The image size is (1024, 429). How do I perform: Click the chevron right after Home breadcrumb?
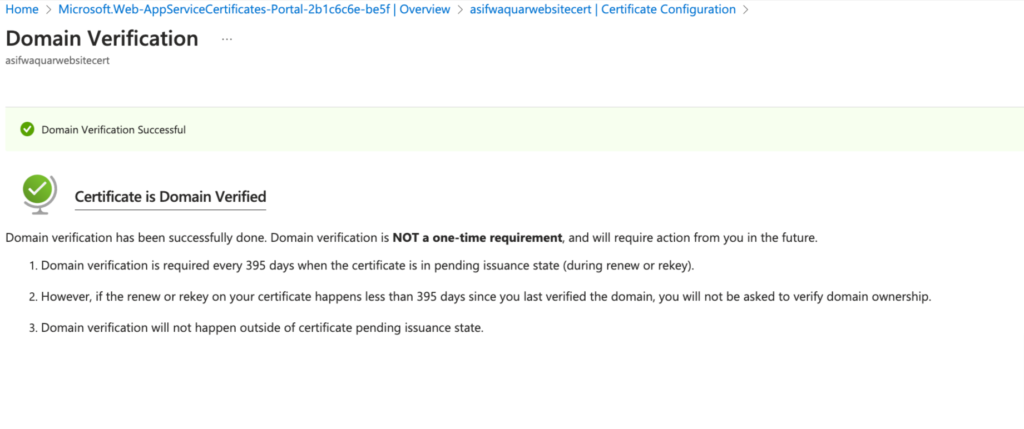tap(46, 9)
